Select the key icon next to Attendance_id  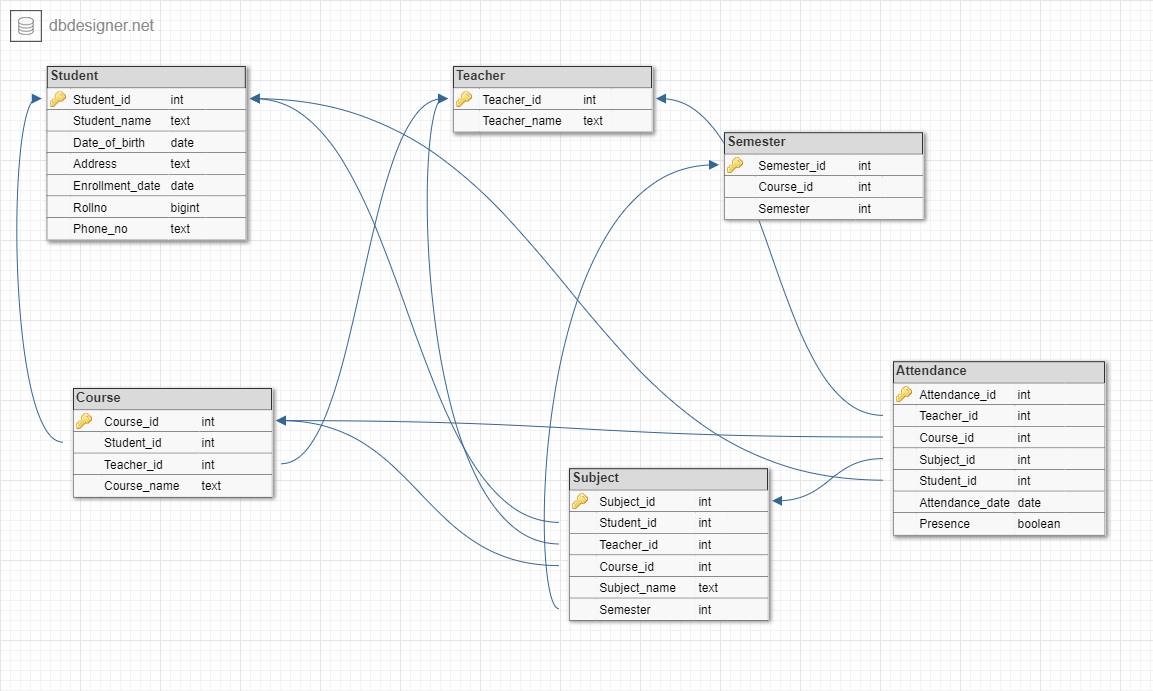(903, 394)
